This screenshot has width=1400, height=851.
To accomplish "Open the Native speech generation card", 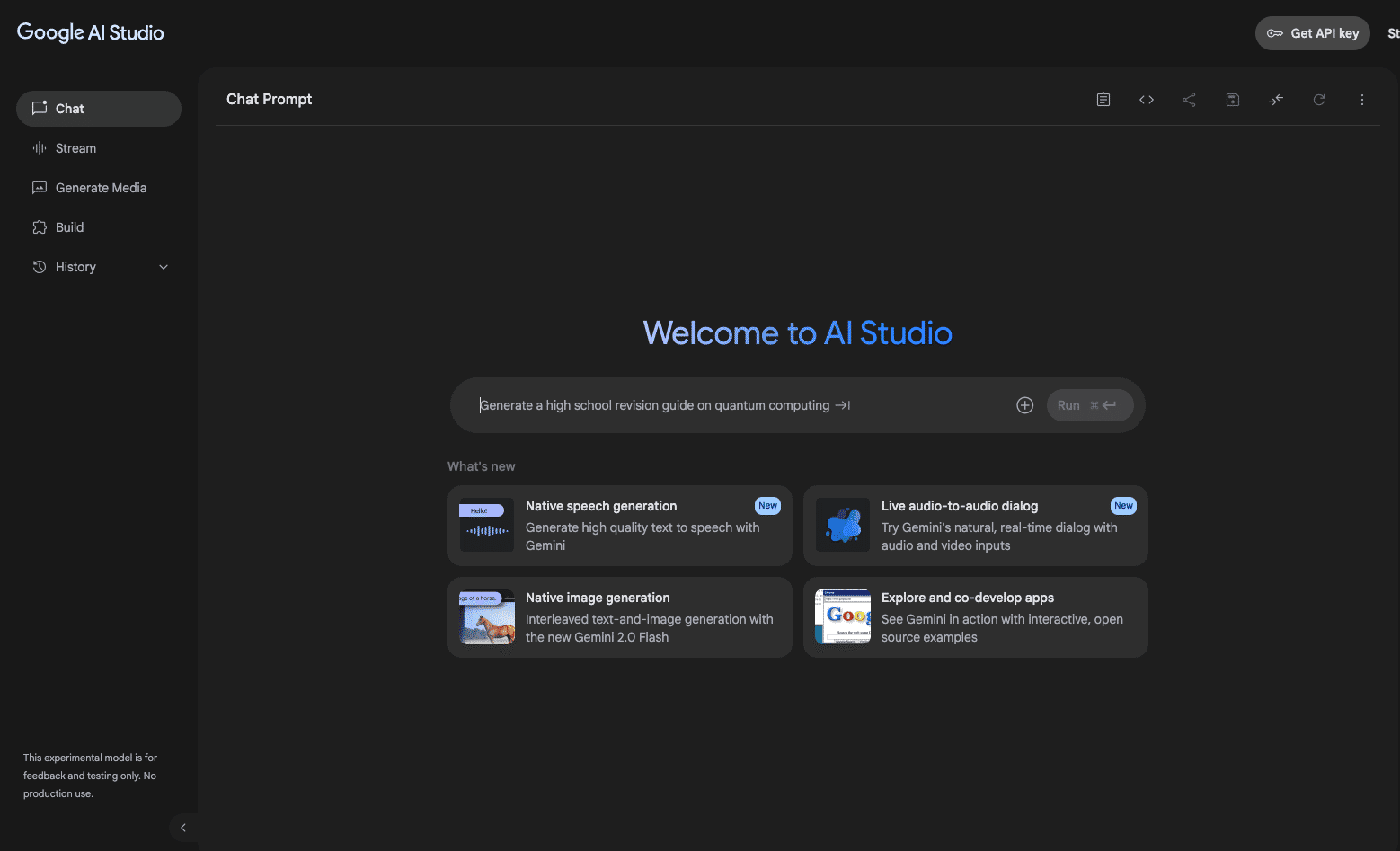I will (x=619, y=526).
